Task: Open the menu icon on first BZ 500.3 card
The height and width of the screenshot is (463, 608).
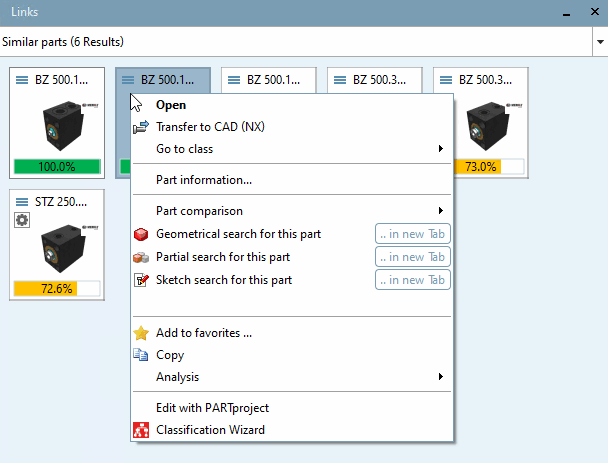Action: tap(340, 80)
